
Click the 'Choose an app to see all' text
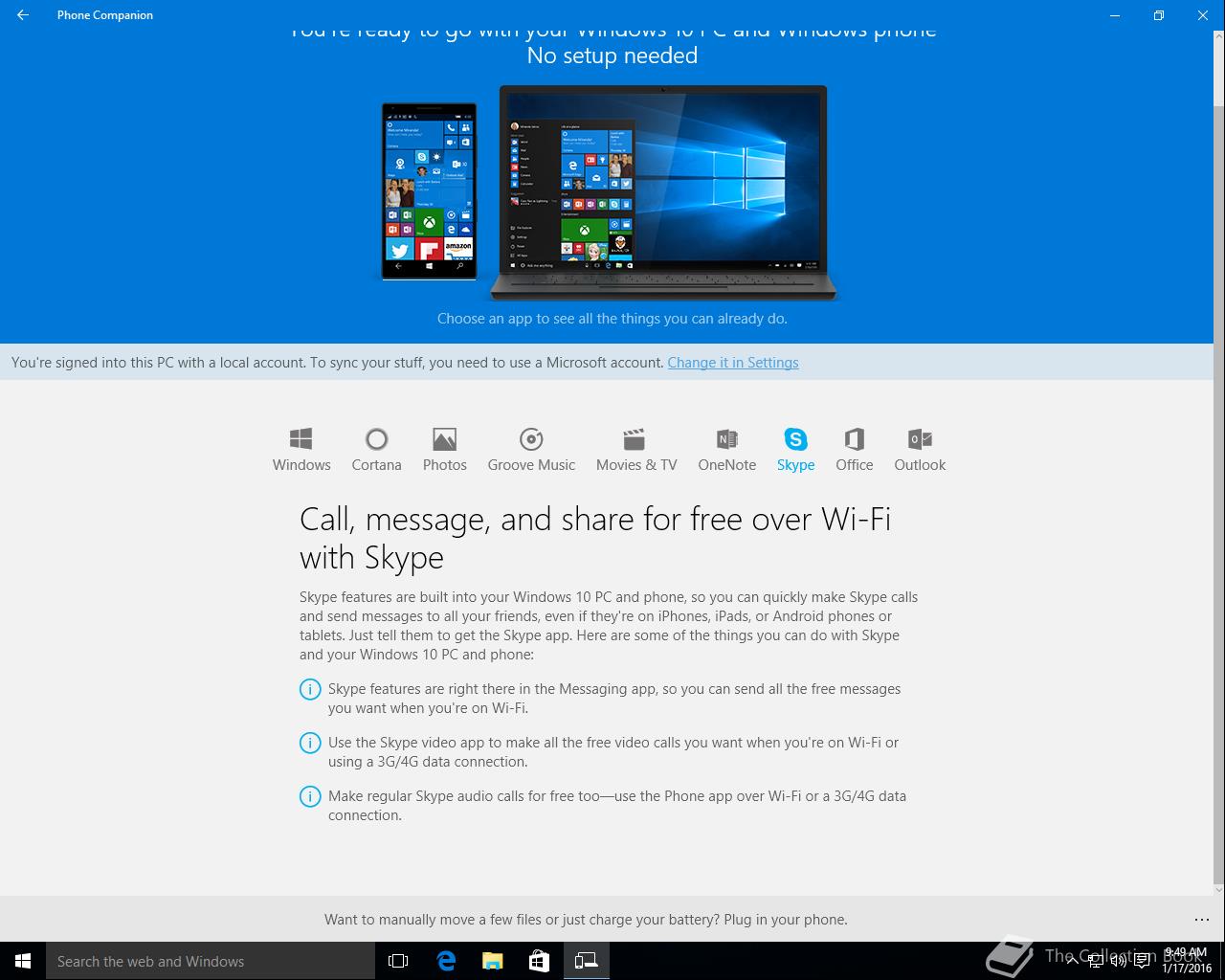click(612, 319)
